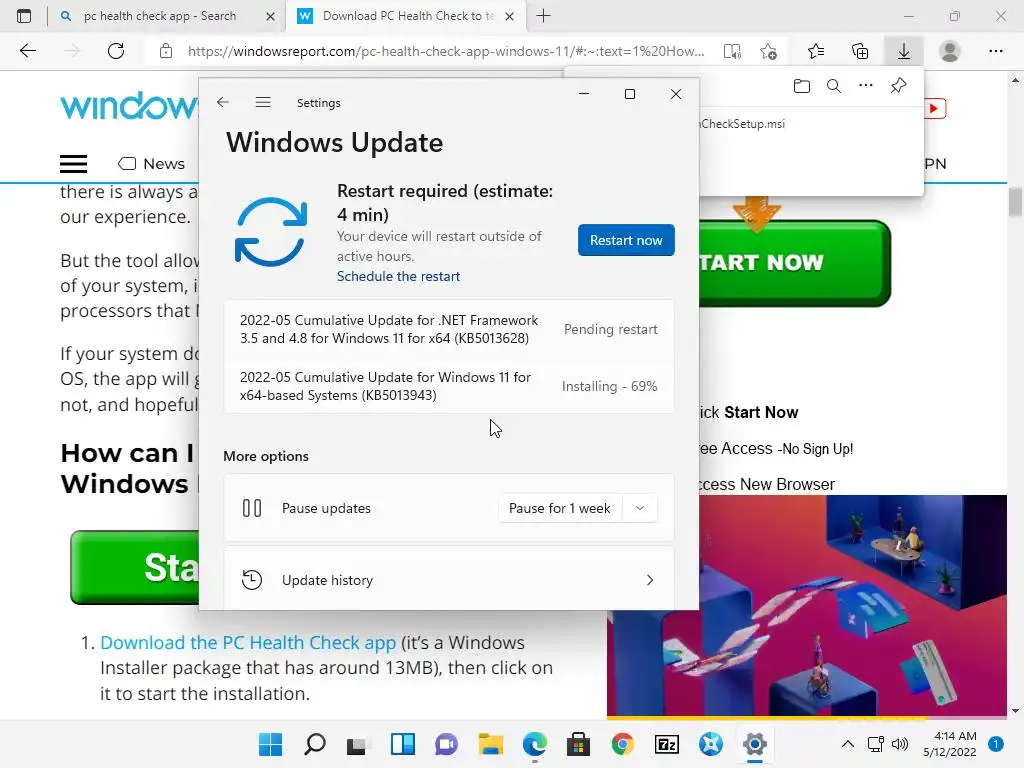Switch to the pc health check app Search tab
Image resolution: width=1024 pixels, height=768 pixels.
coord(159,16)
